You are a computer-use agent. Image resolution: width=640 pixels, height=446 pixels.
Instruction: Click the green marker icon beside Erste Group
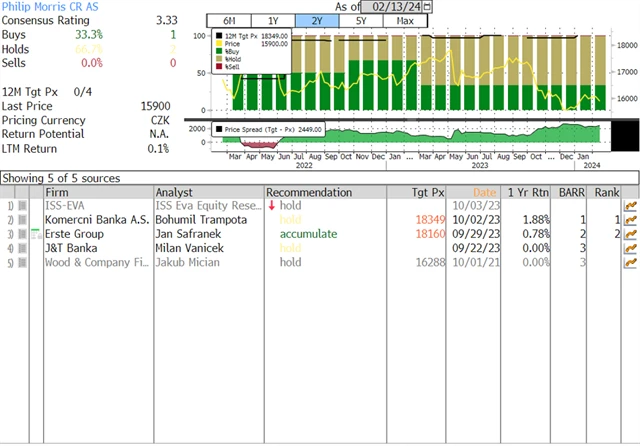coord(36,232)
